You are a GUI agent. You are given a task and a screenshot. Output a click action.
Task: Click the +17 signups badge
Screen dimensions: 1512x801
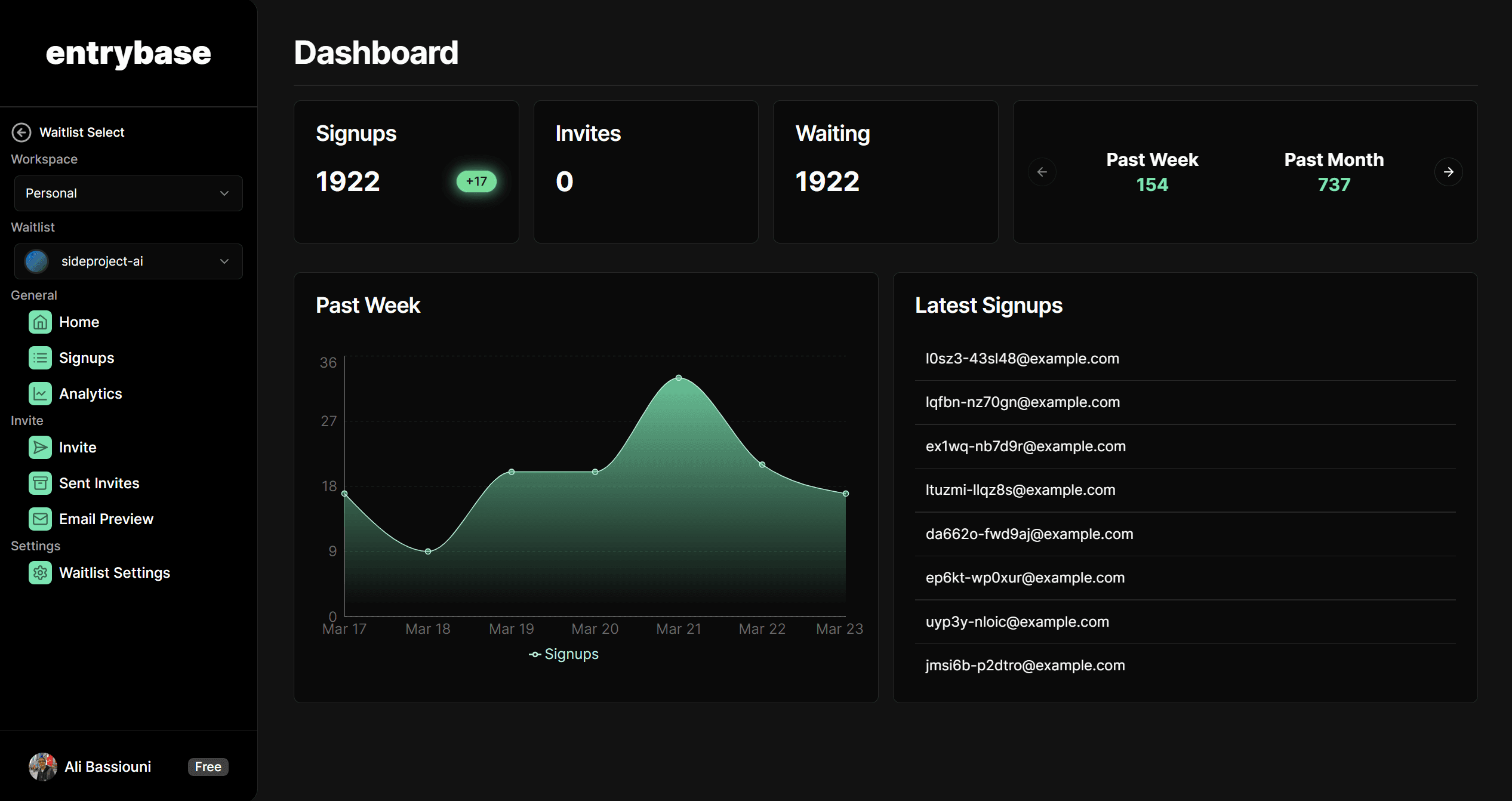pos(476,181)
